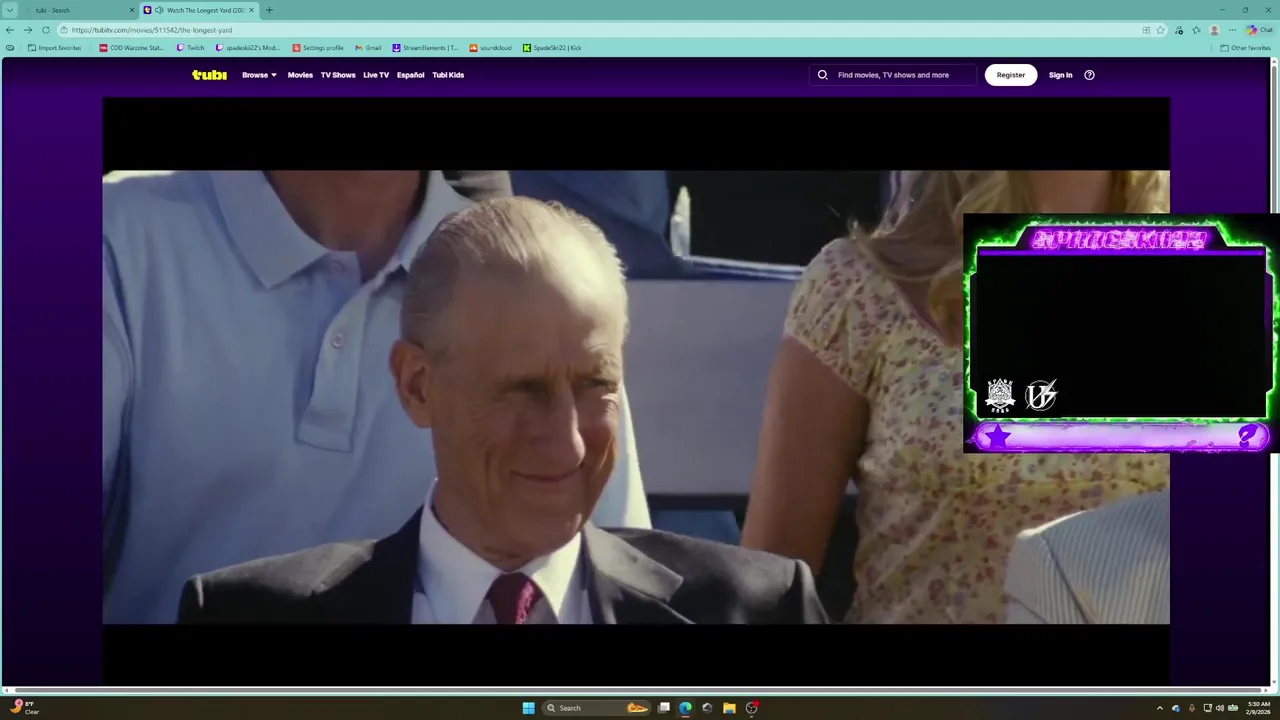
Task: Show hidden system tray icons
Action: [x=1160, y=708]
